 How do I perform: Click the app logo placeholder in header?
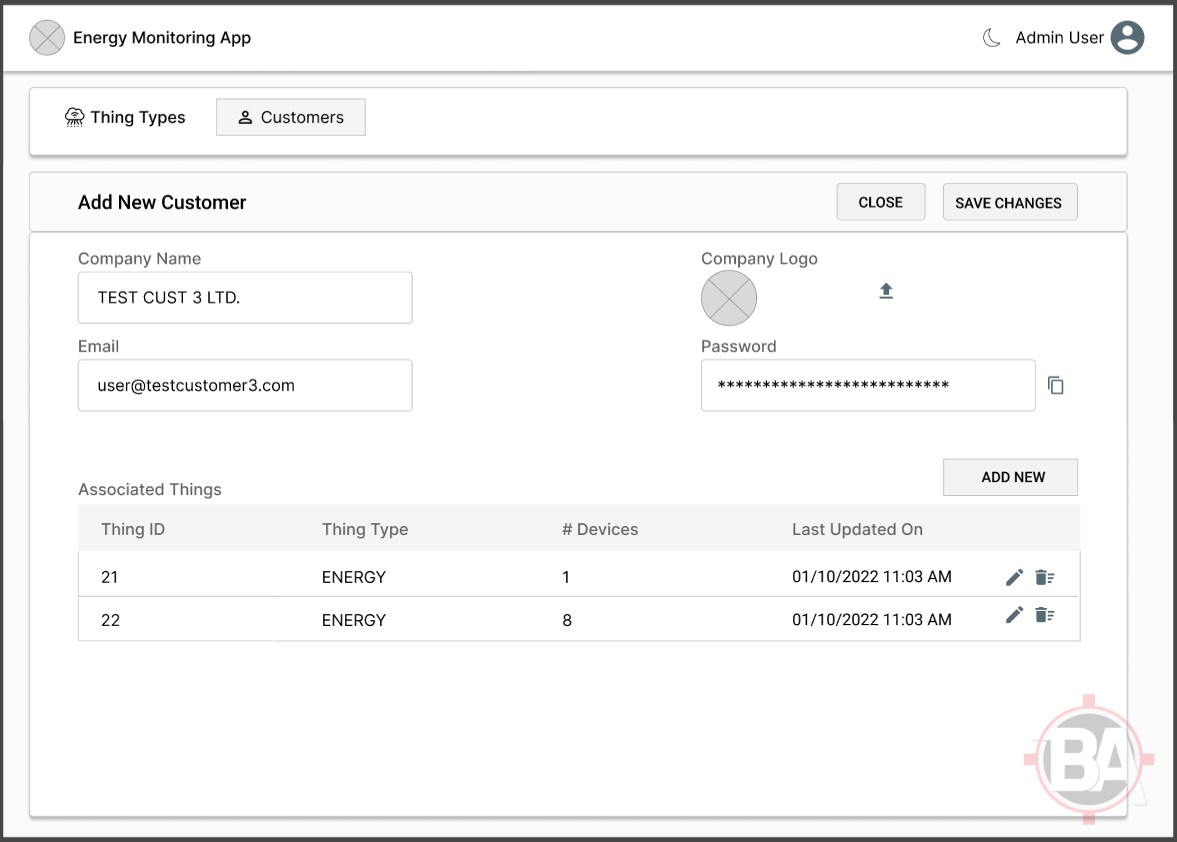pos(47,38)
